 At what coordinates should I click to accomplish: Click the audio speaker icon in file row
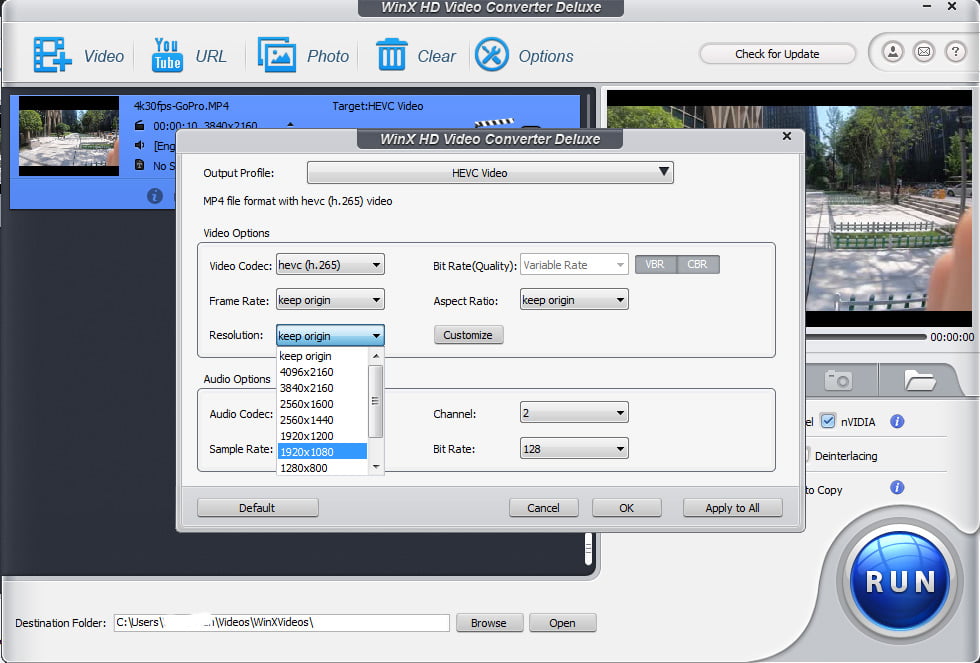click(x=140, y=145)
